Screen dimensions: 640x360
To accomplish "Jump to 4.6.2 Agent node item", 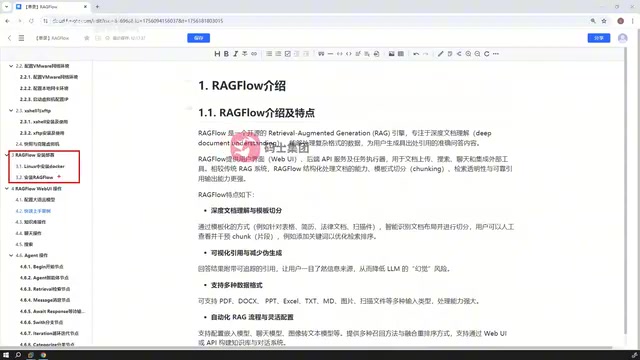I will [x=44, y=278].
